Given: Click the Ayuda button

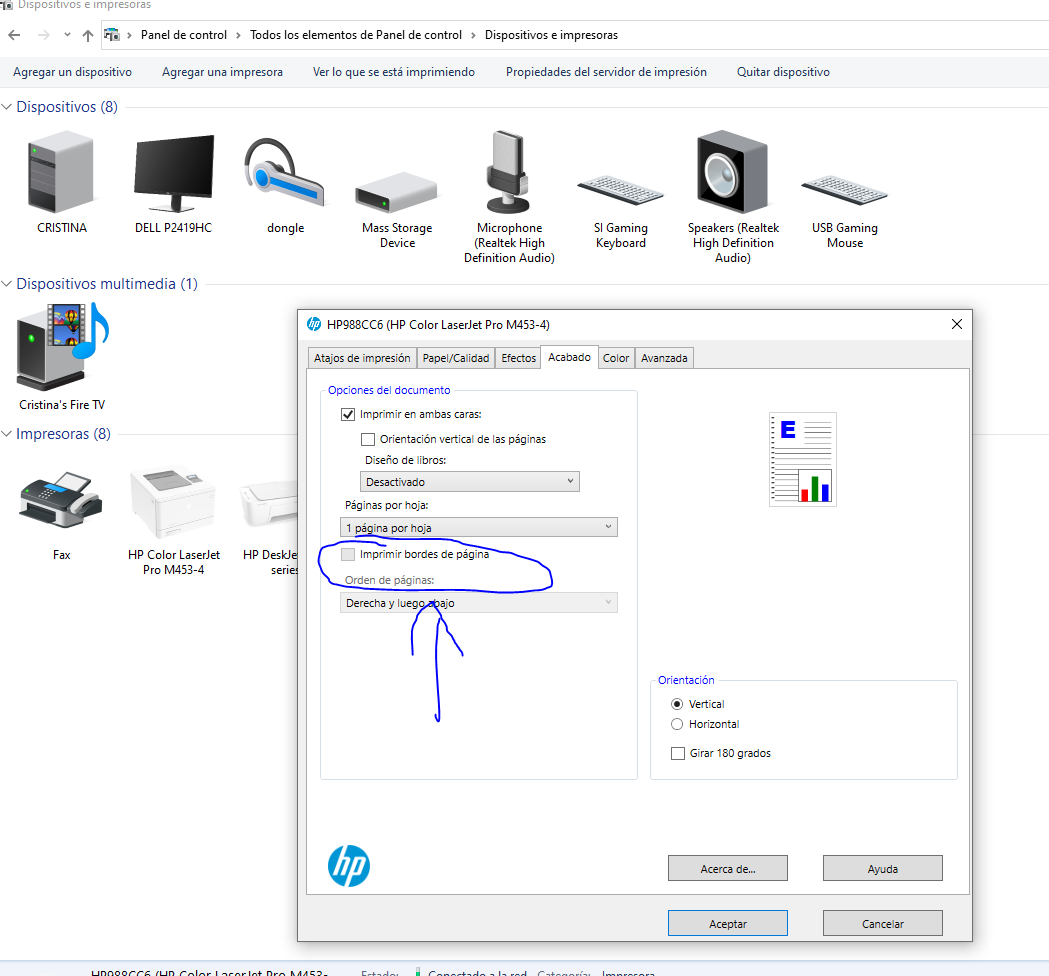Looking at the screenshot, I should click(882, 868).
